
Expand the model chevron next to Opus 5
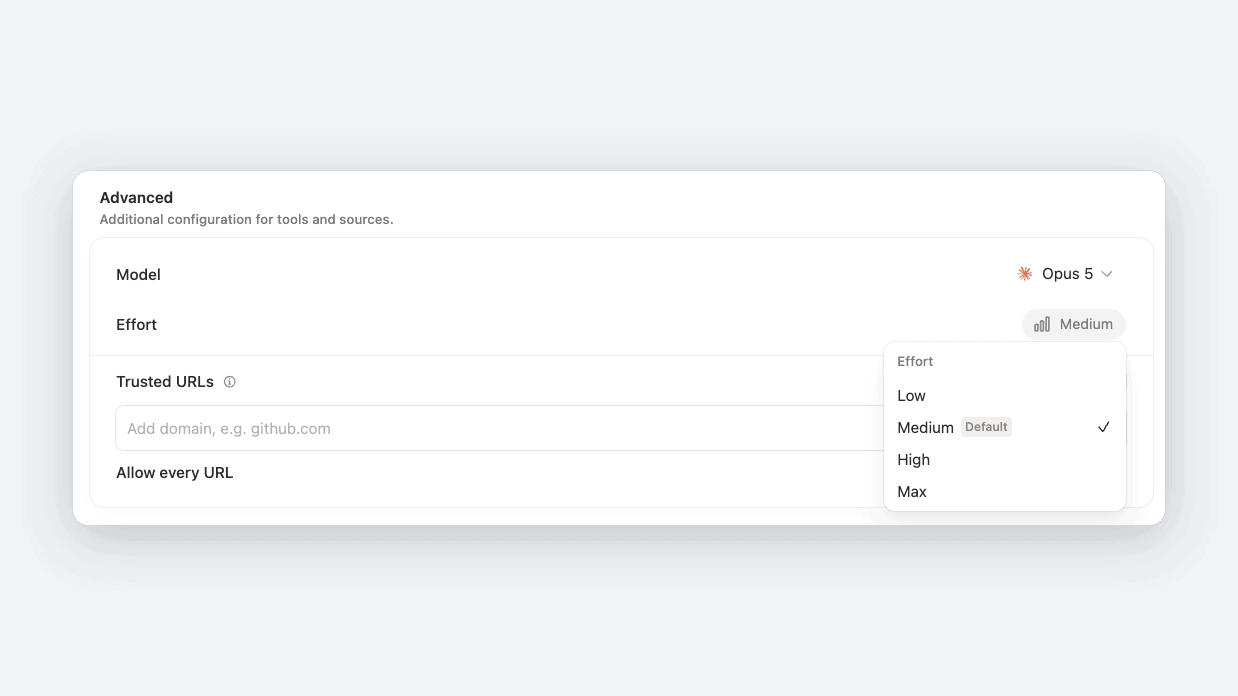pos(1107,274)
